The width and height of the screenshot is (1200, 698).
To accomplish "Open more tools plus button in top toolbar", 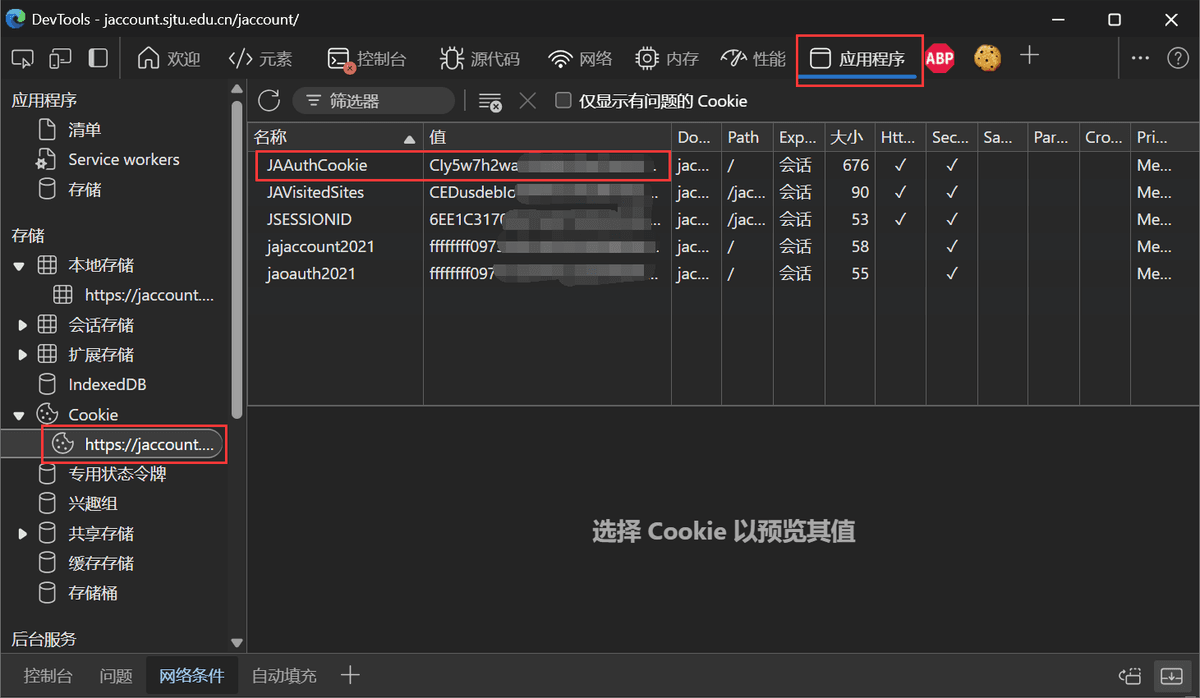I will (x=1030, y=56).
